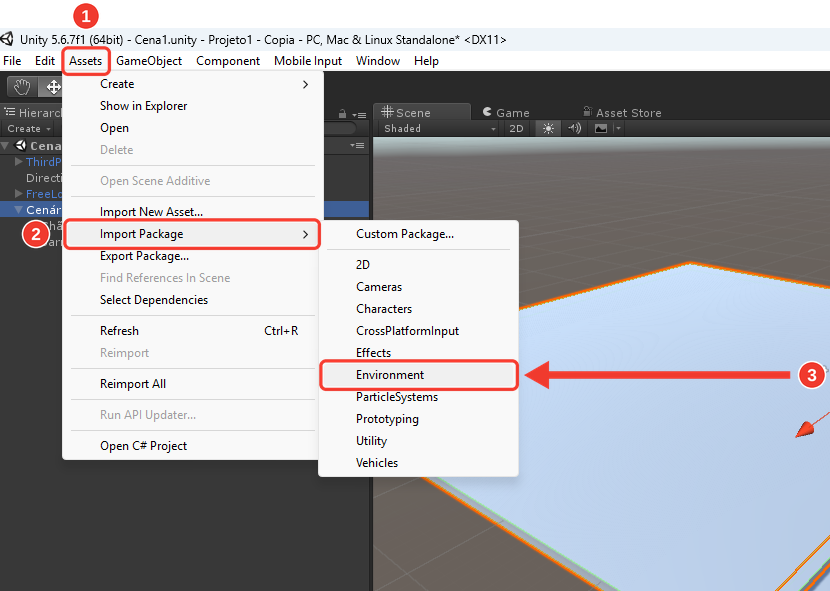Click the scene effects image icon
The image size is (830, 591).
(601, 129)
